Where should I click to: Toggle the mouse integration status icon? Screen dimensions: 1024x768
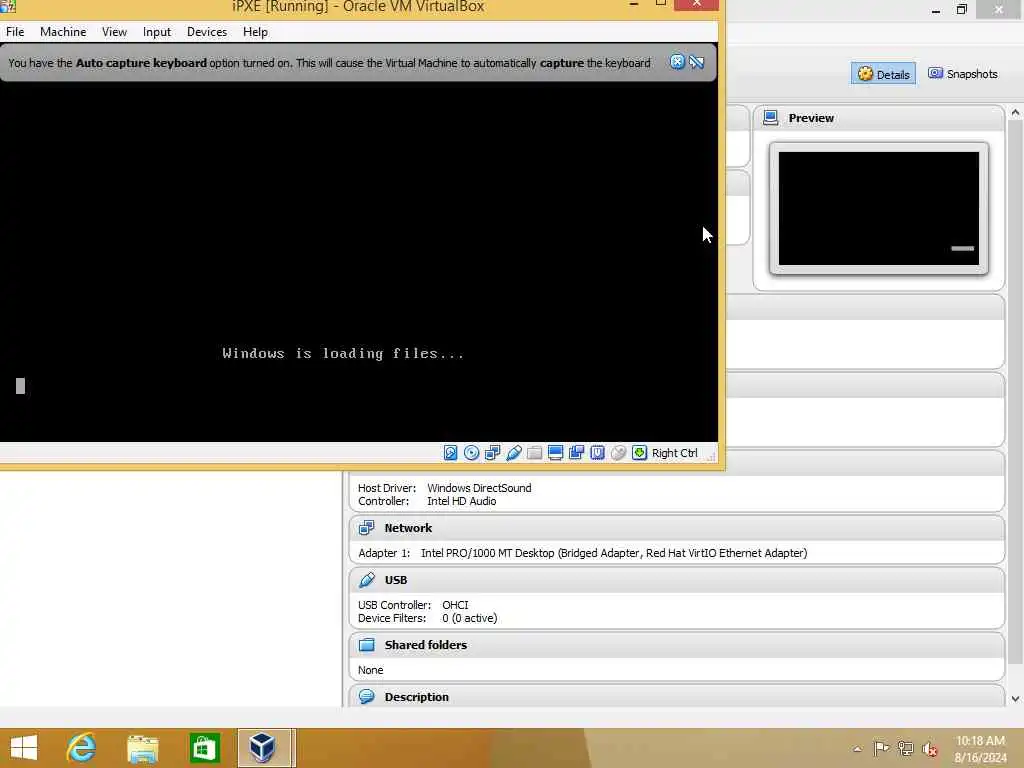(618, 453)
